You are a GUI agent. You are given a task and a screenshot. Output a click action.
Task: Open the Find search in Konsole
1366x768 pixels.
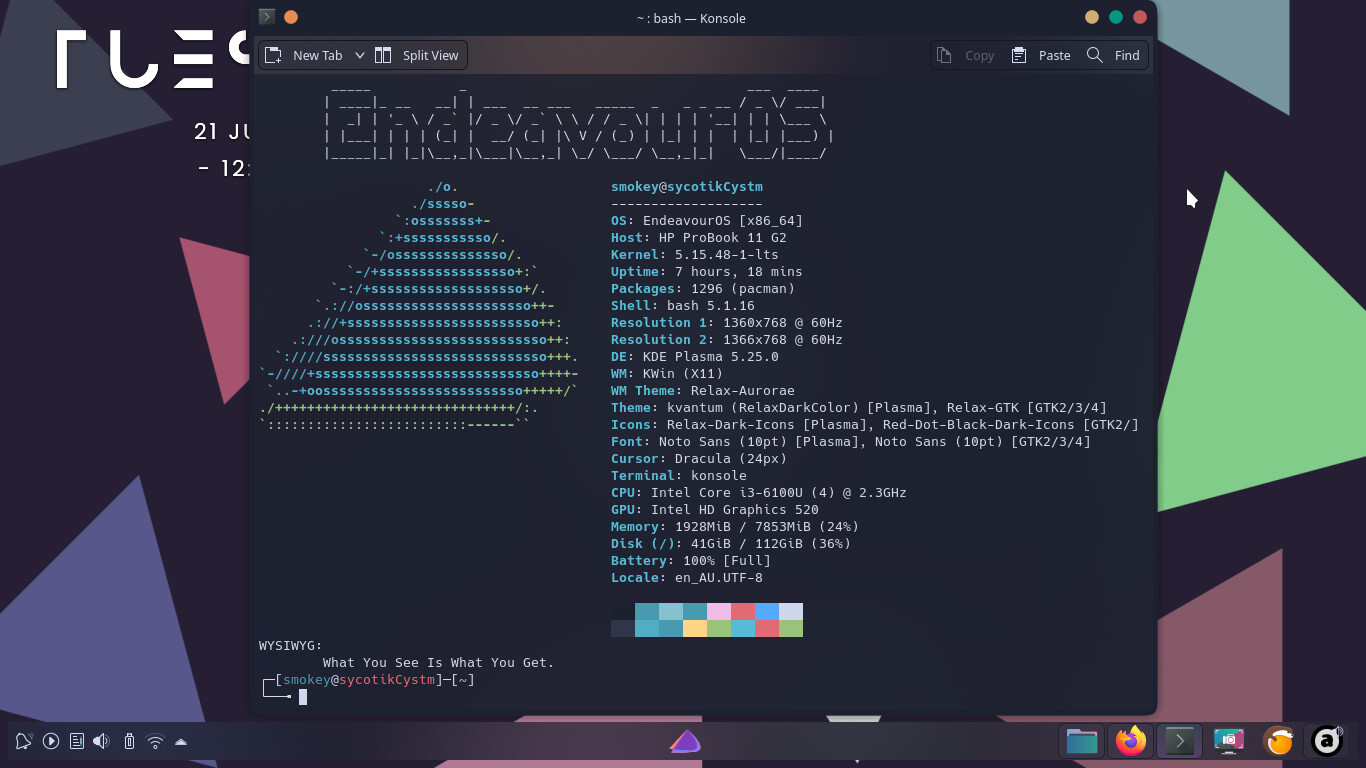click(x=1114, y=55)
